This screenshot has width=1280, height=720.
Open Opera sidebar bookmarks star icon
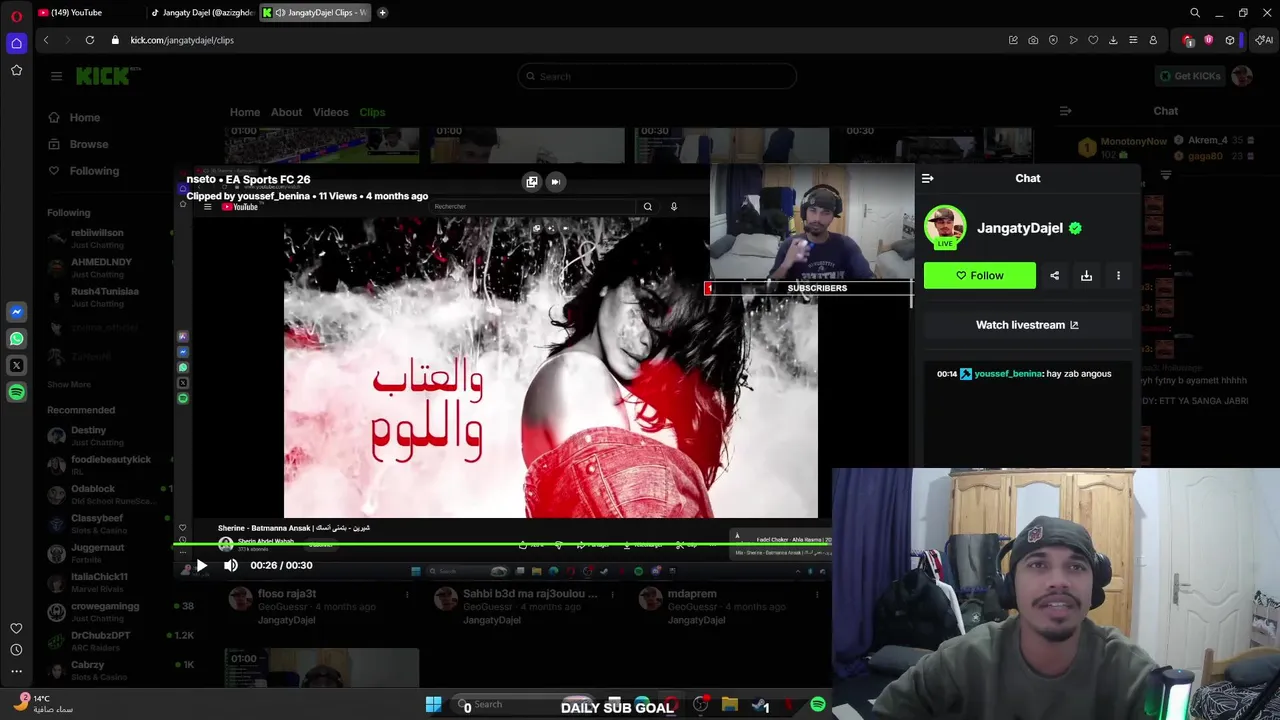16,70
